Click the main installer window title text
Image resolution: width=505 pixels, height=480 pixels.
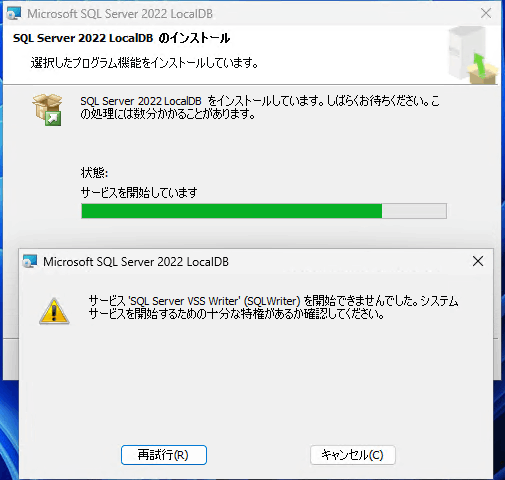[x=120, y=14]
